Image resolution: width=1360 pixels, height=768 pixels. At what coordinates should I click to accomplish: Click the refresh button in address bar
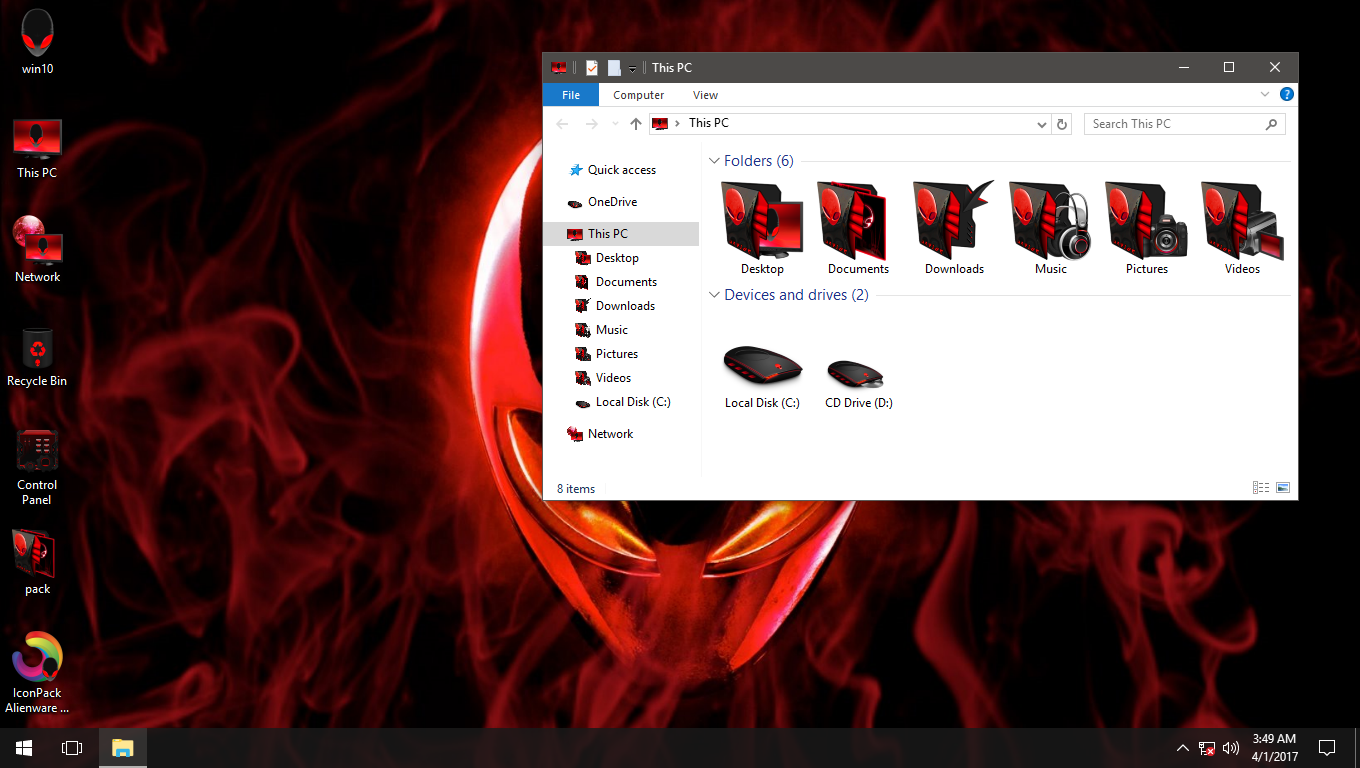1061,123
